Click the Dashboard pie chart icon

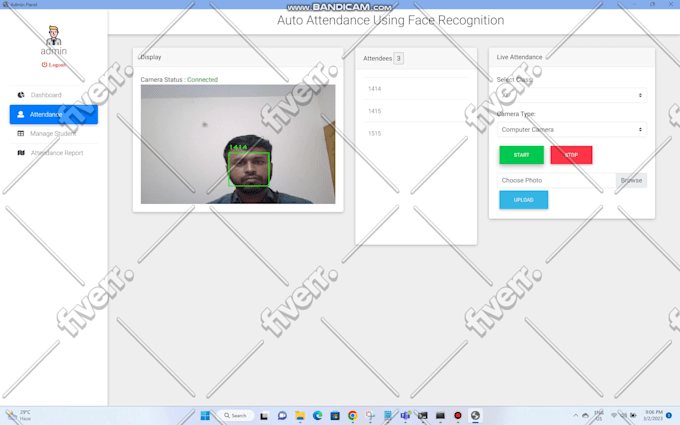(21, 95)
